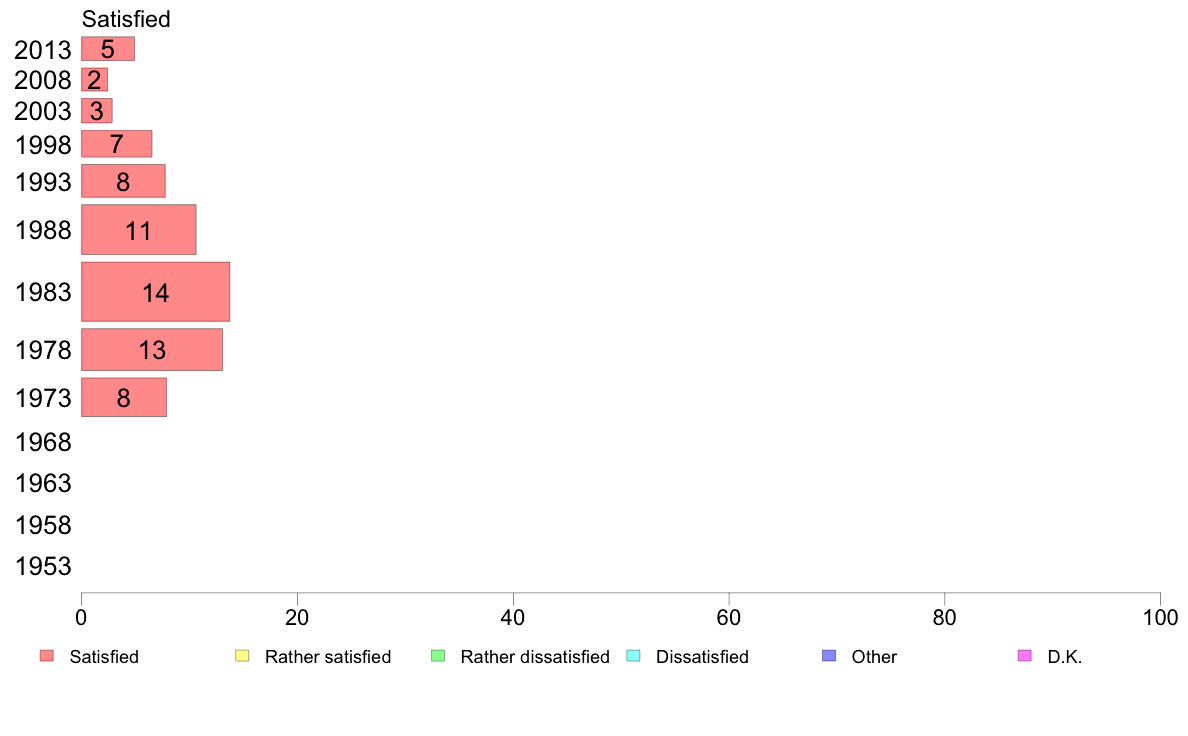This screenshot has height=736, width=1188.
Task: Click the red Satisfied legend swatch
Action: pyautogui.click(x=47, y=656)
